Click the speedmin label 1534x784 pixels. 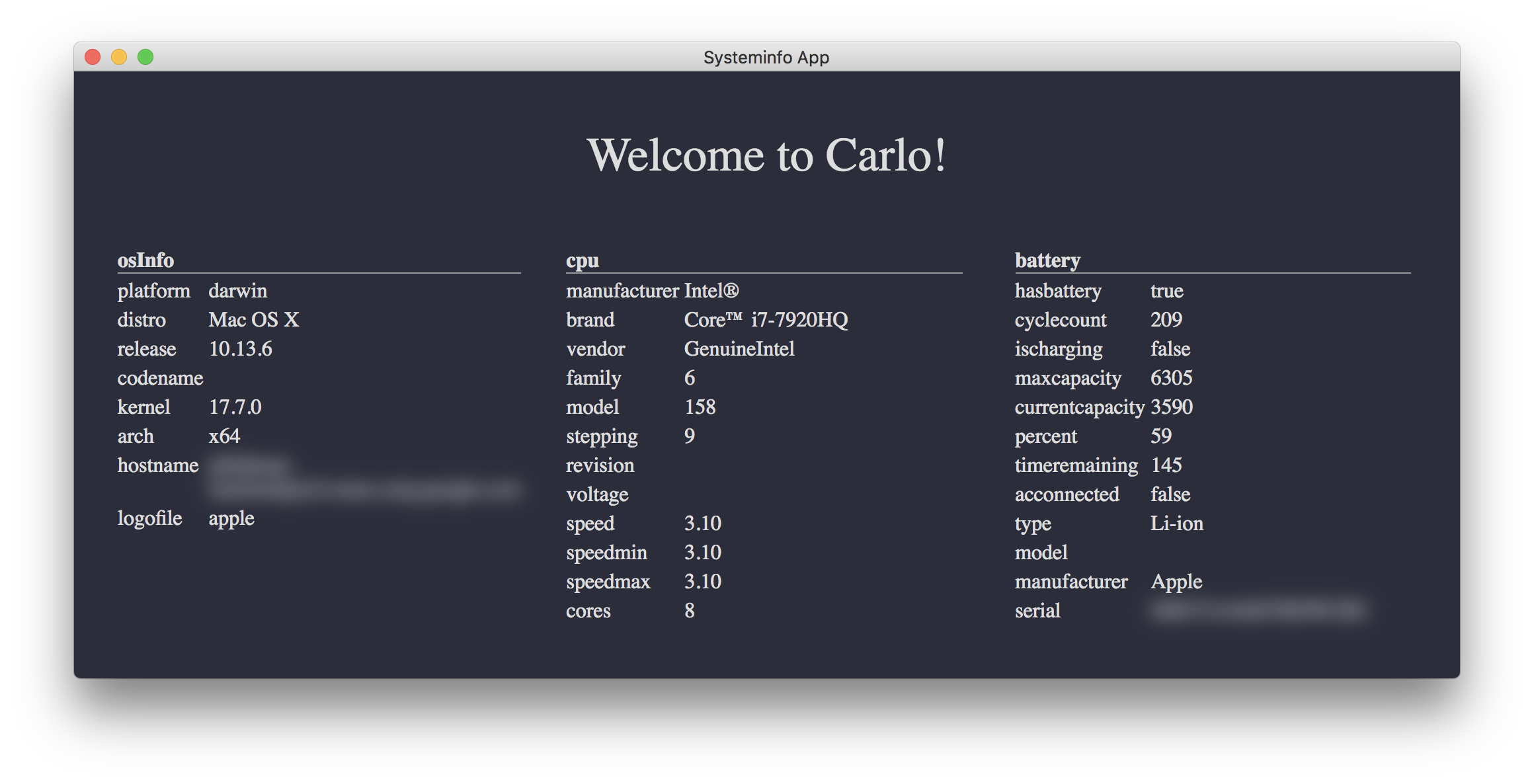click(x=606, y=553)
